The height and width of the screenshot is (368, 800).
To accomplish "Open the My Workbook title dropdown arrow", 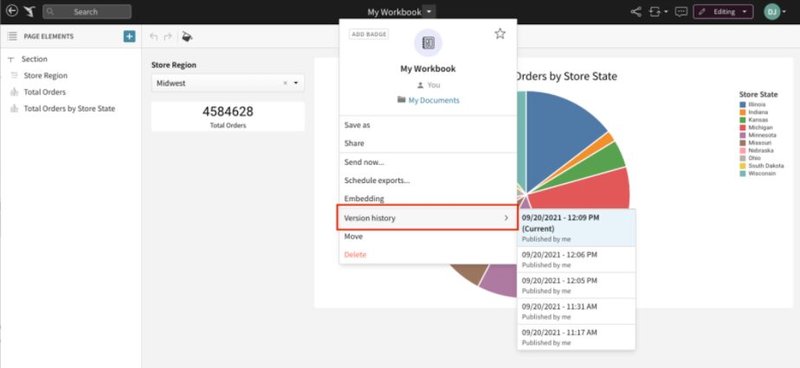I will [430, 12].
